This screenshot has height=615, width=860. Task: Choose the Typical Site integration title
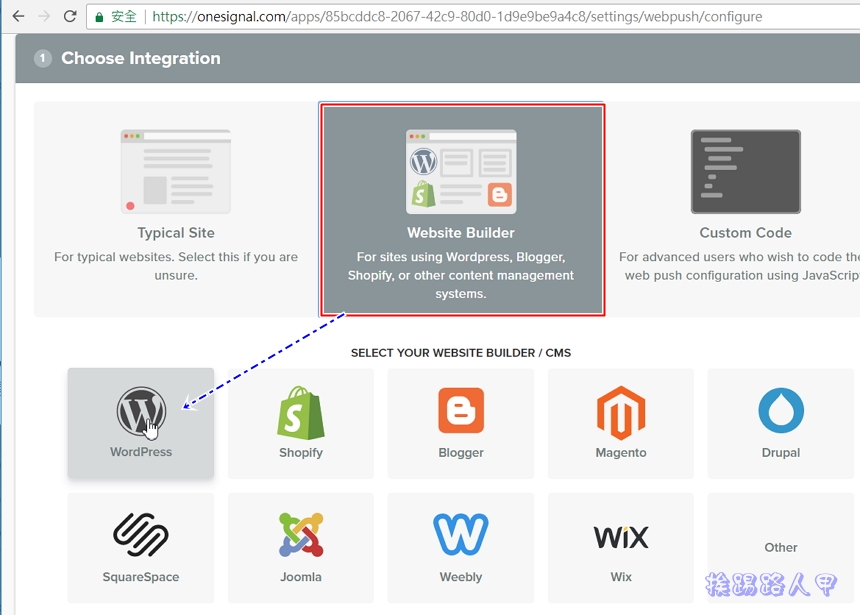pyautogui.click(x=176, y=233)
